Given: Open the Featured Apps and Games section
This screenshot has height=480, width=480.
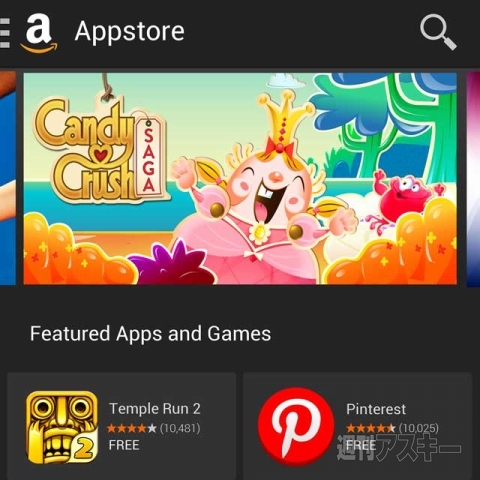Looking at the screenshot, I should (x=150, y=334).
